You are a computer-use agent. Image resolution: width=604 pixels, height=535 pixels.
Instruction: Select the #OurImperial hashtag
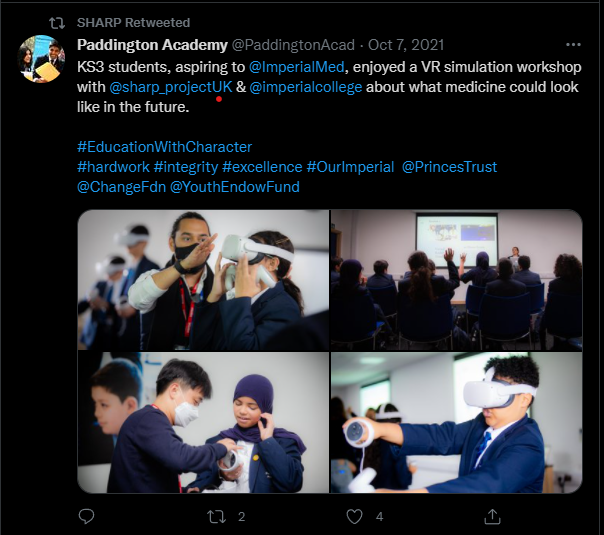coord(351,167)
